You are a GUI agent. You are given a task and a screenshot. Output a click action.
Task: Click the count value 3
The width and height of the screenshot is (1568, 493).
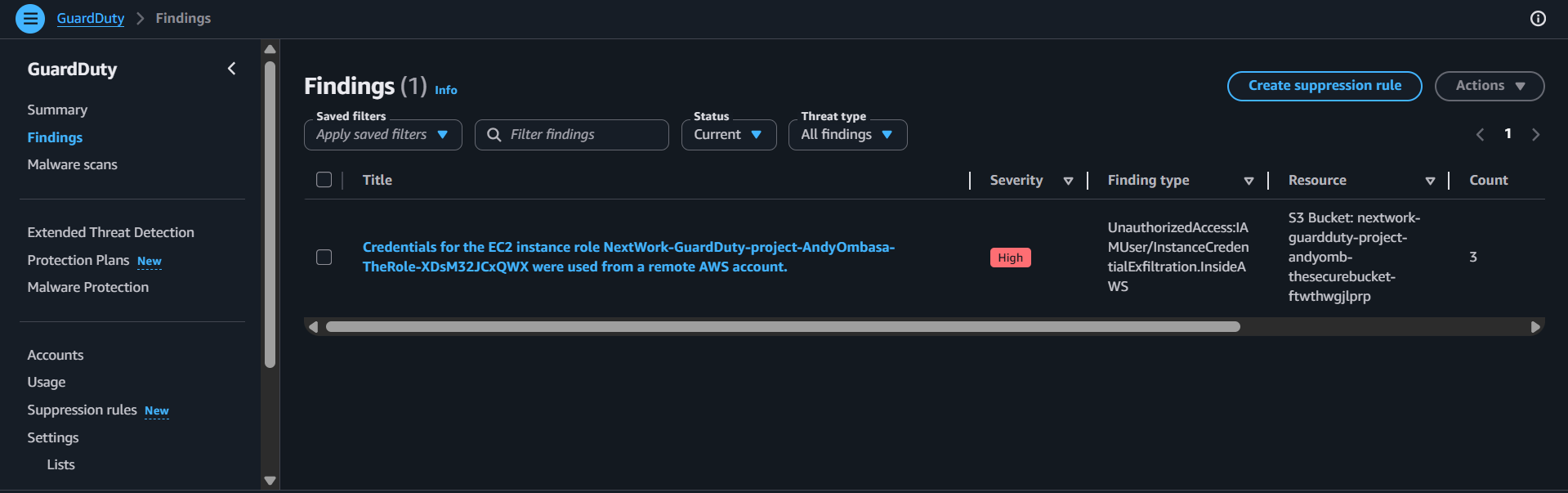[x=1473, y=257]
